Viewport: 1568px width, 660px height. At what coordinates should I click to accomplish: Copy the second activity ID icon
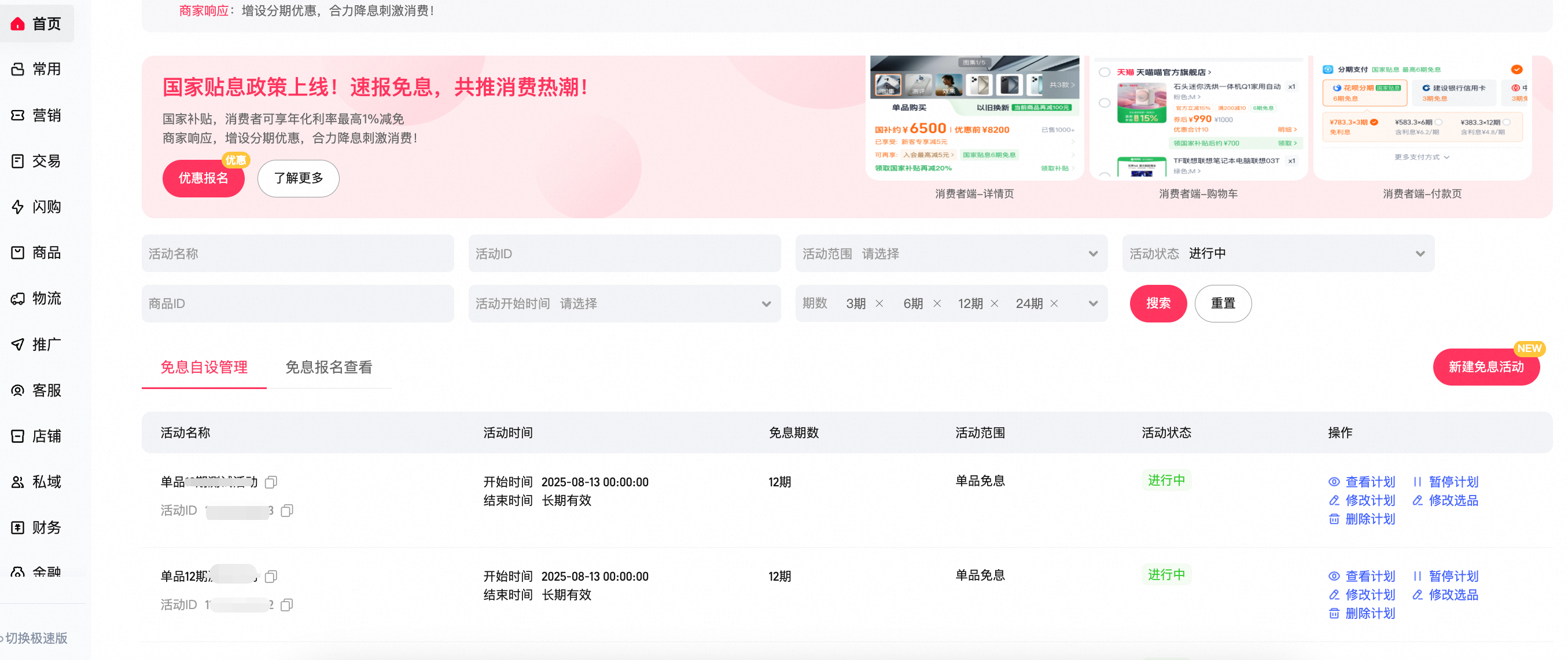pyautogui.click(x=288, y=604)
